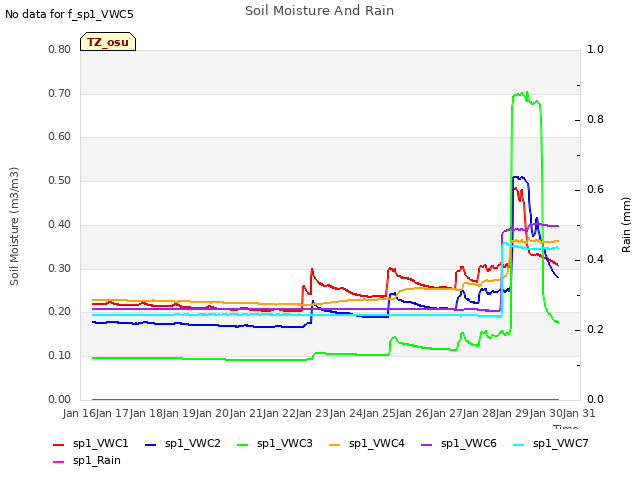Click the Jan 31 x-axis tick label
Image resolution: width=640 pixels, height=480 pixels.
tap(580, 413)
